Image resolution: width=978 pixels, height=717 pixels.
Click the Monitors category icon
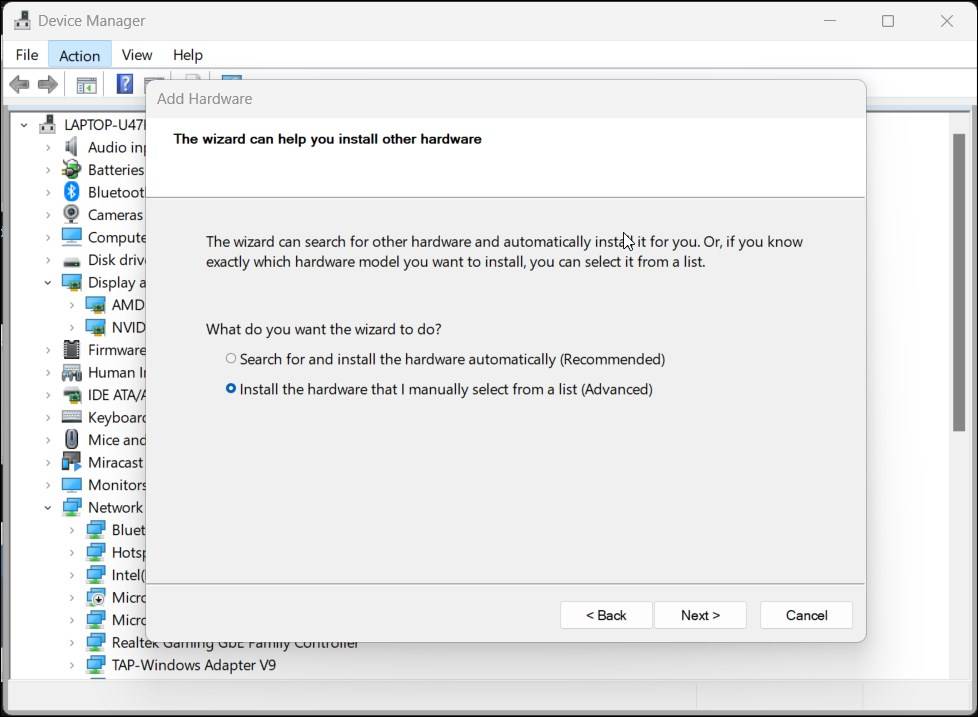[72, 484]
